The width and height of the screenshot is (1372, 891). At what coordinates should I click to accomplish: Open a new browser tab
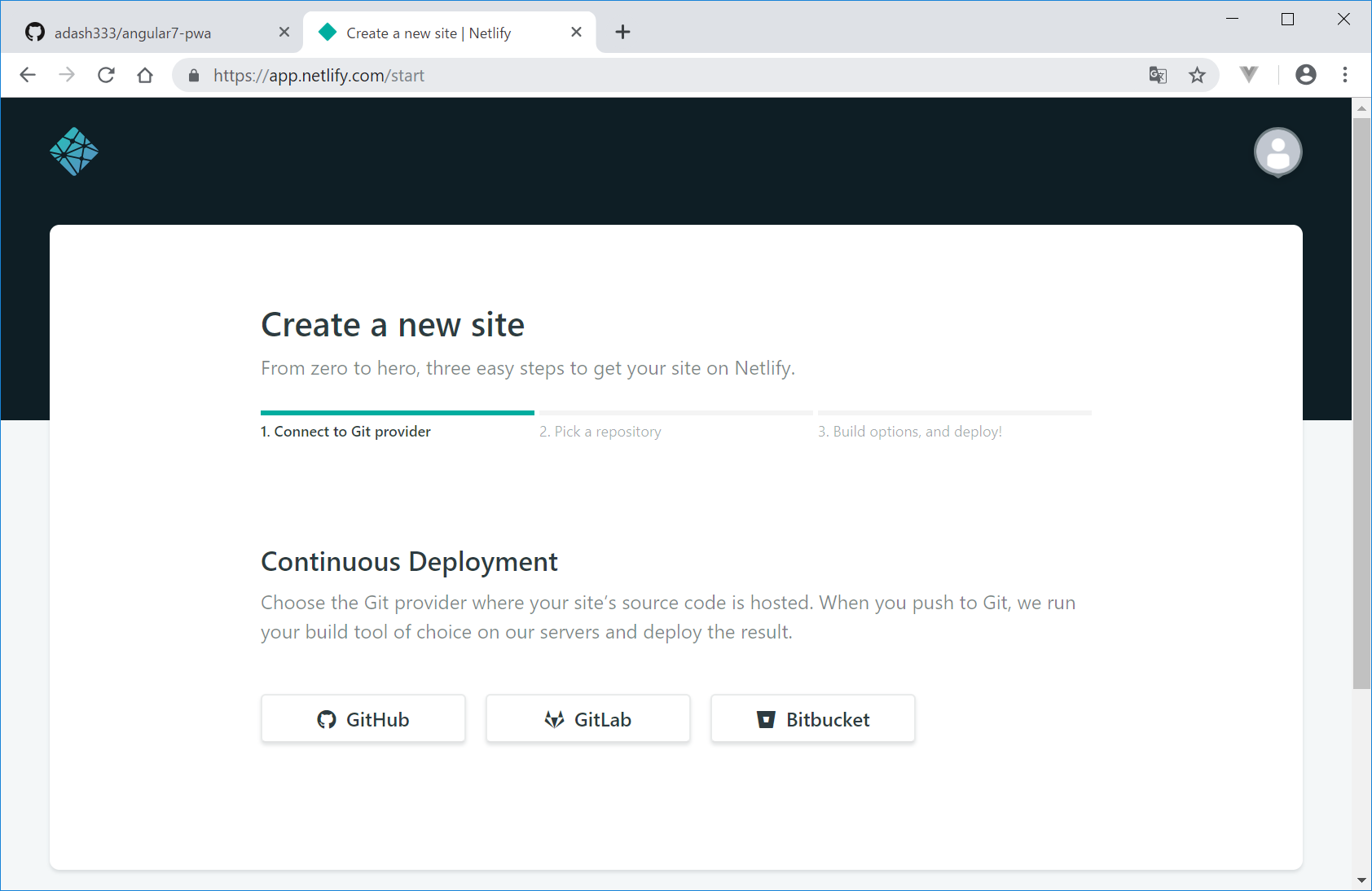(x=623, y=32)
